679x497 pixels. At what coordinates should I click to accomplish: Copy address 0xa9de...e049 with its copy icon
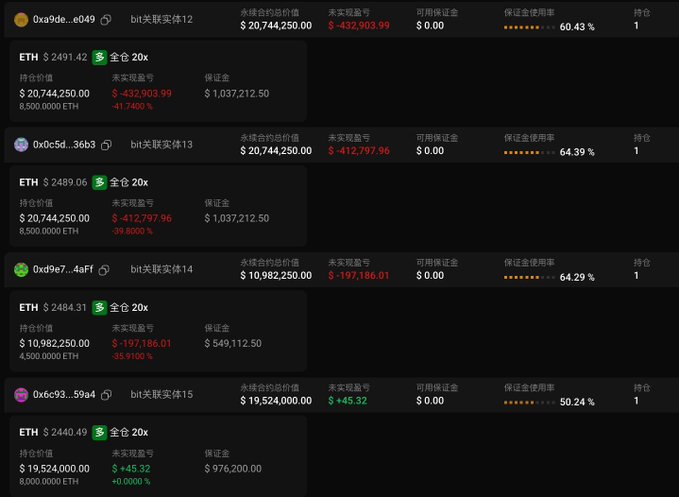(x=106, y=20)
